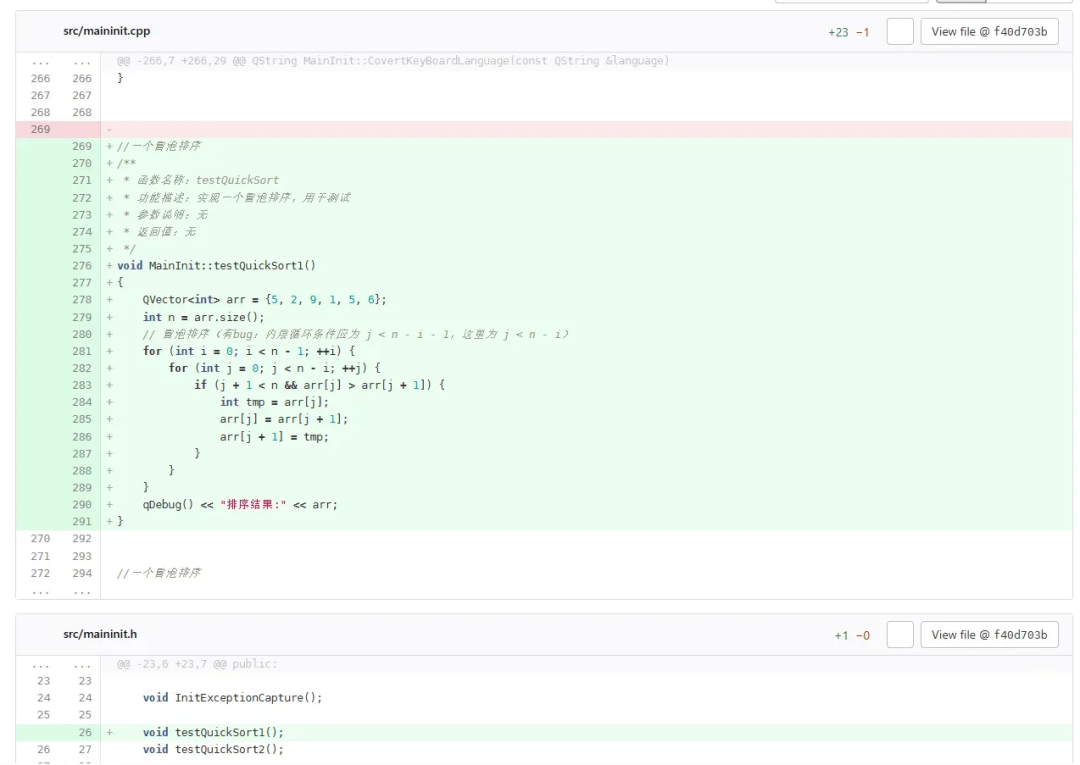Click View file @ f40d703b for maininit.h
Image resolution: width=1080 pixels, height=765 pixels.
(x=989, y=635)
